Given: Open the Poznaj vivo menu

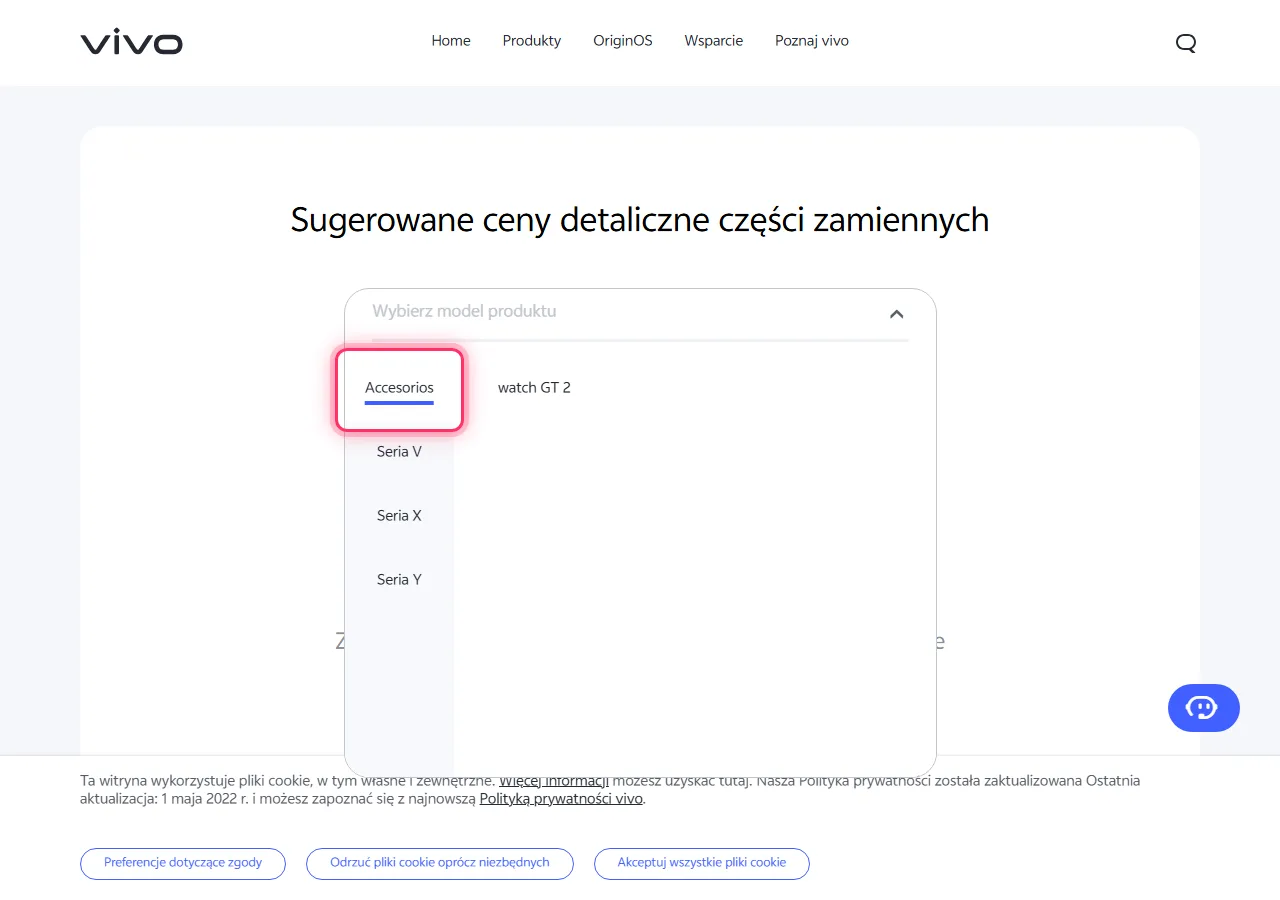Looking at the screenshot, I should pyautogui.click(x=812, y=41).
